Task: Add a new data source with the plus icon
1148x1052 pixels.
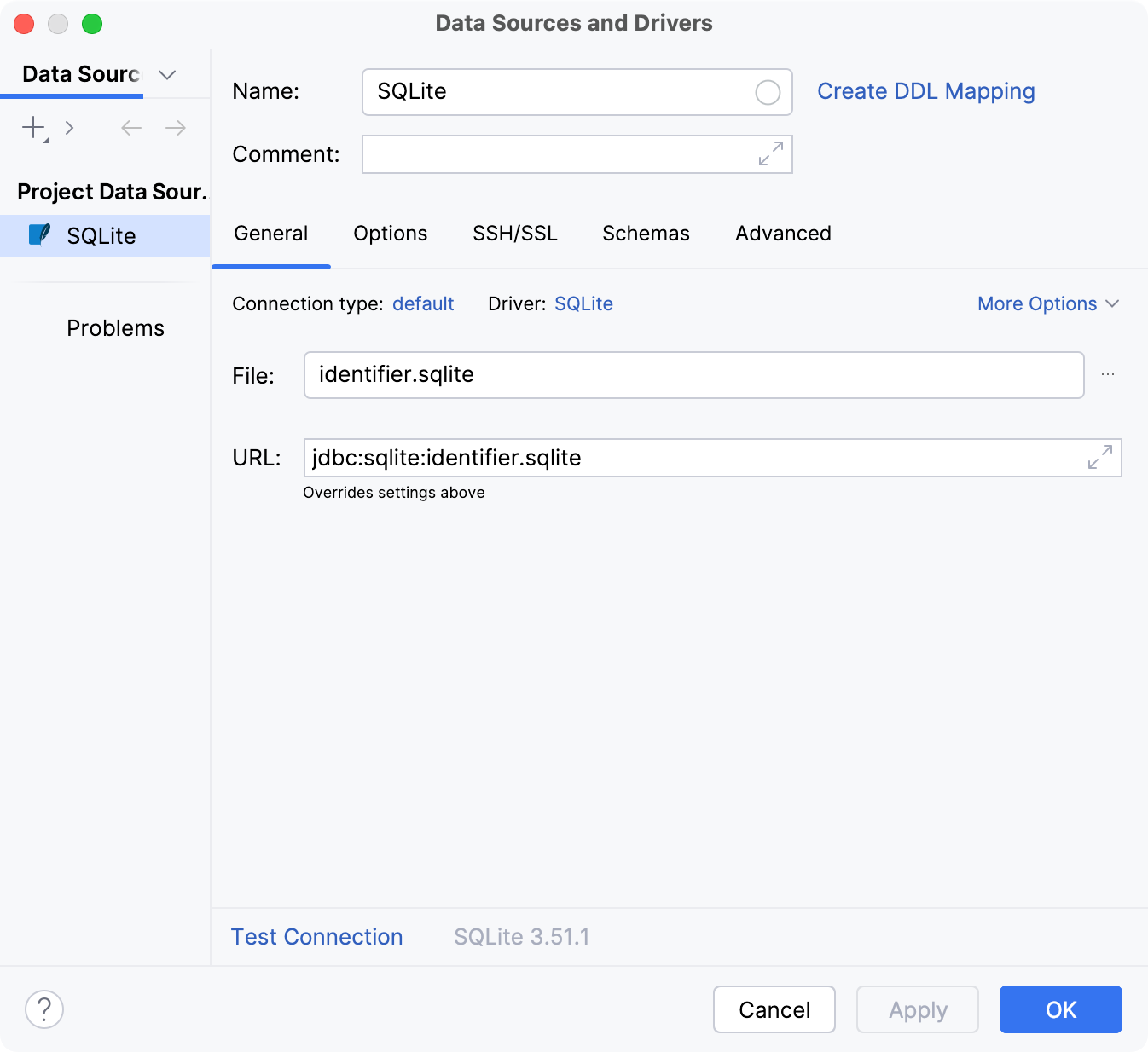Action: coord(32,127)
